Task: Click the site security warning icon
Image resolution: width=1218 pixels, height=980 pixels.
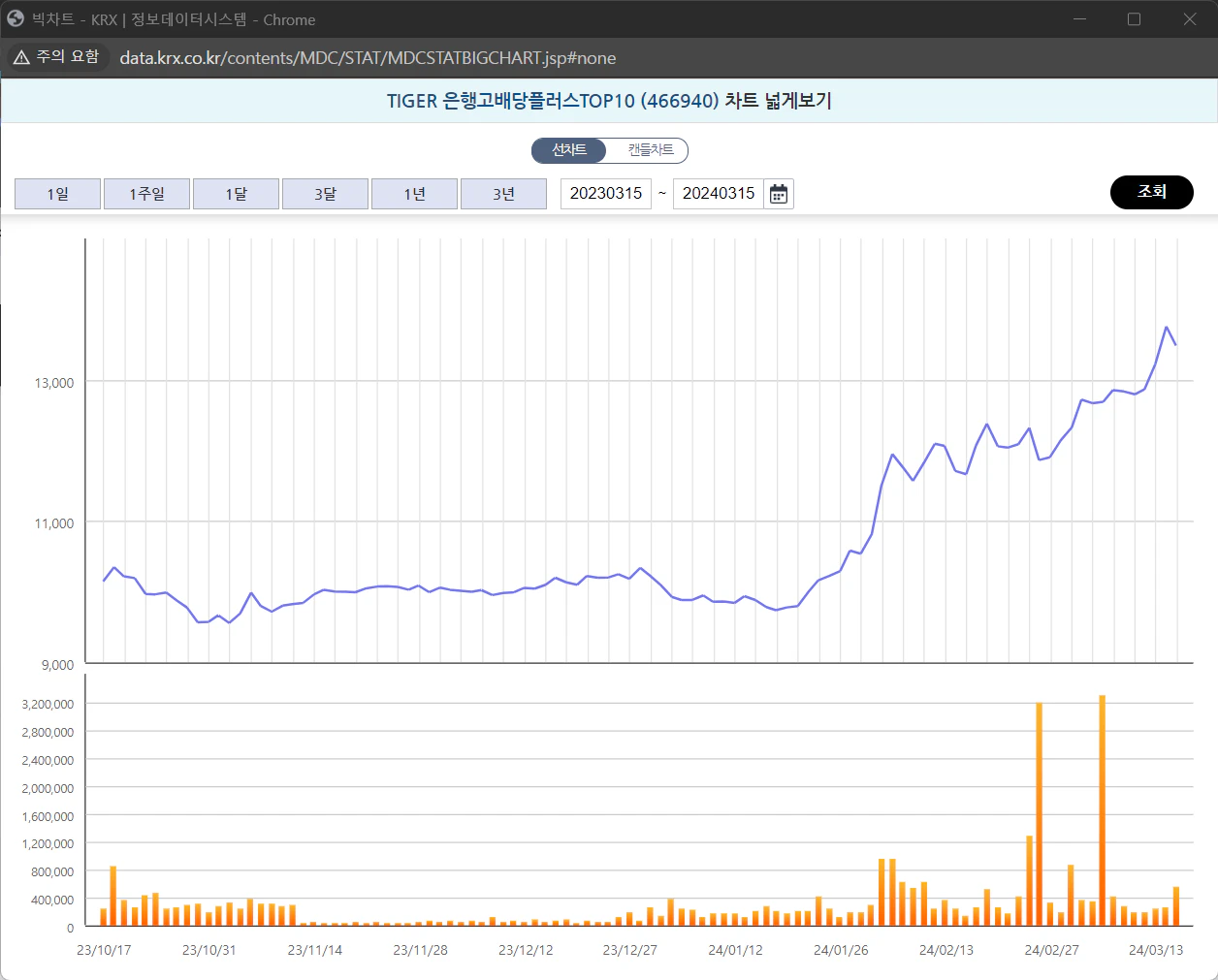Action: [21, 58]
